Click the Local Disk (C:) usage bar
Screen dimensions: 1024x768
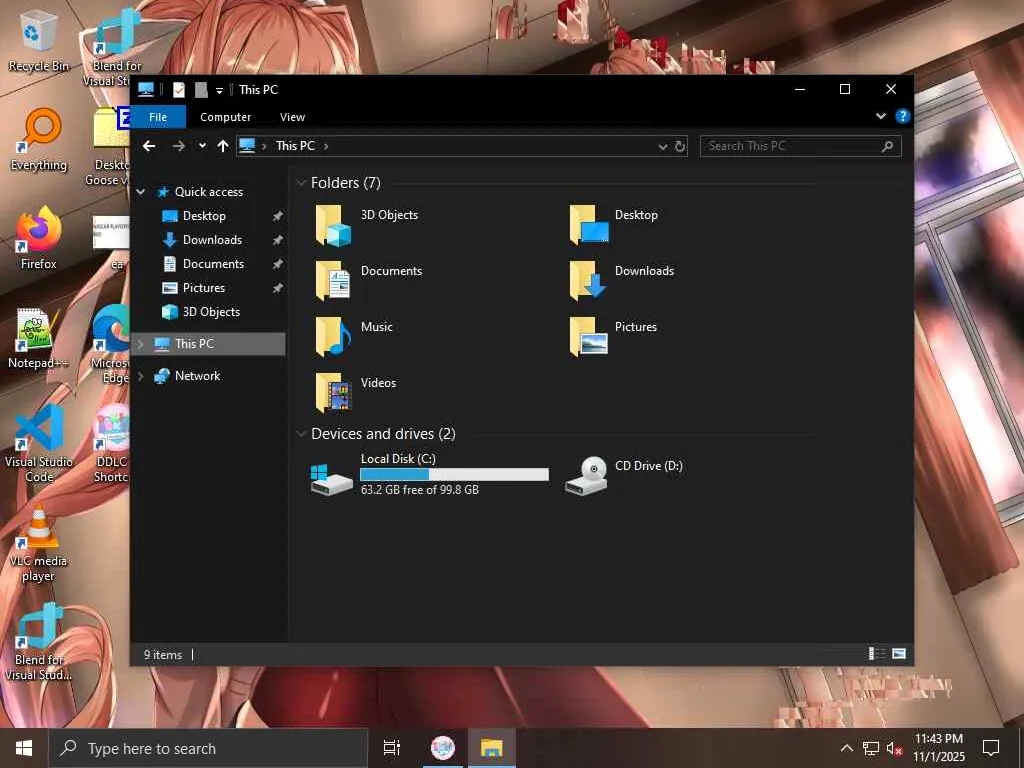pyautogui.click(x=455, y=475)
